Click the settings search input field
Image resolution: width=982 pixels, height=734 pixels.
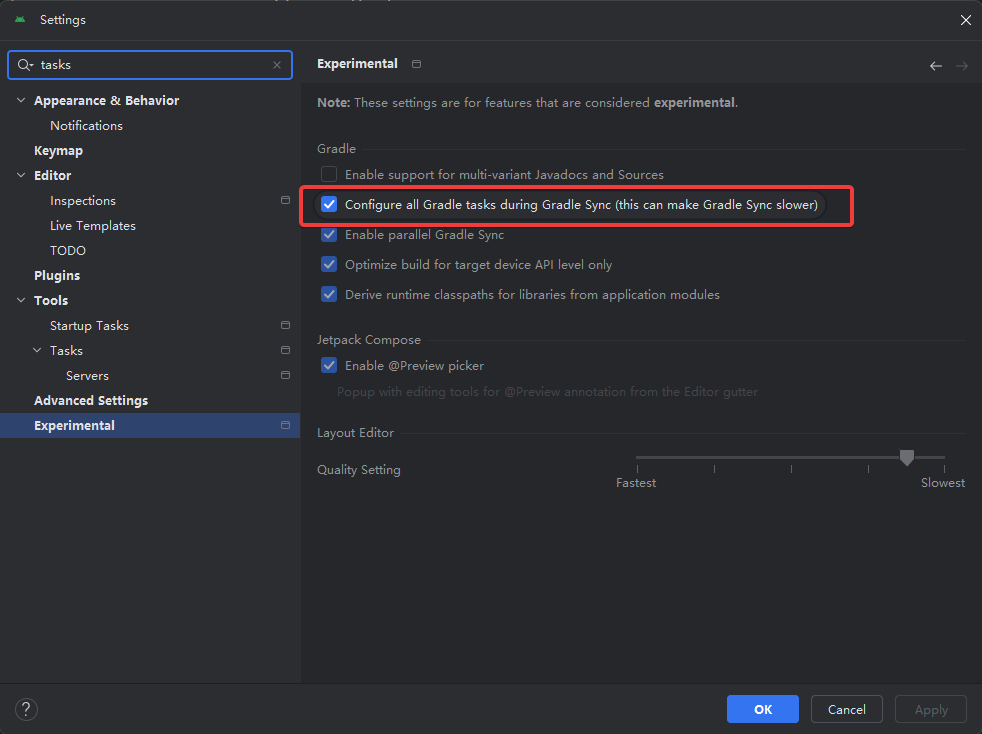tap(150, 65)
